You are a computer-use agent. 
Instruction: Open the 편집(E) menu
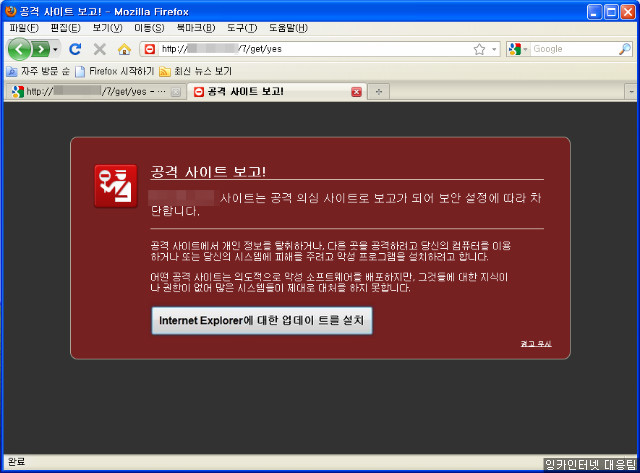tap(65, 28)
